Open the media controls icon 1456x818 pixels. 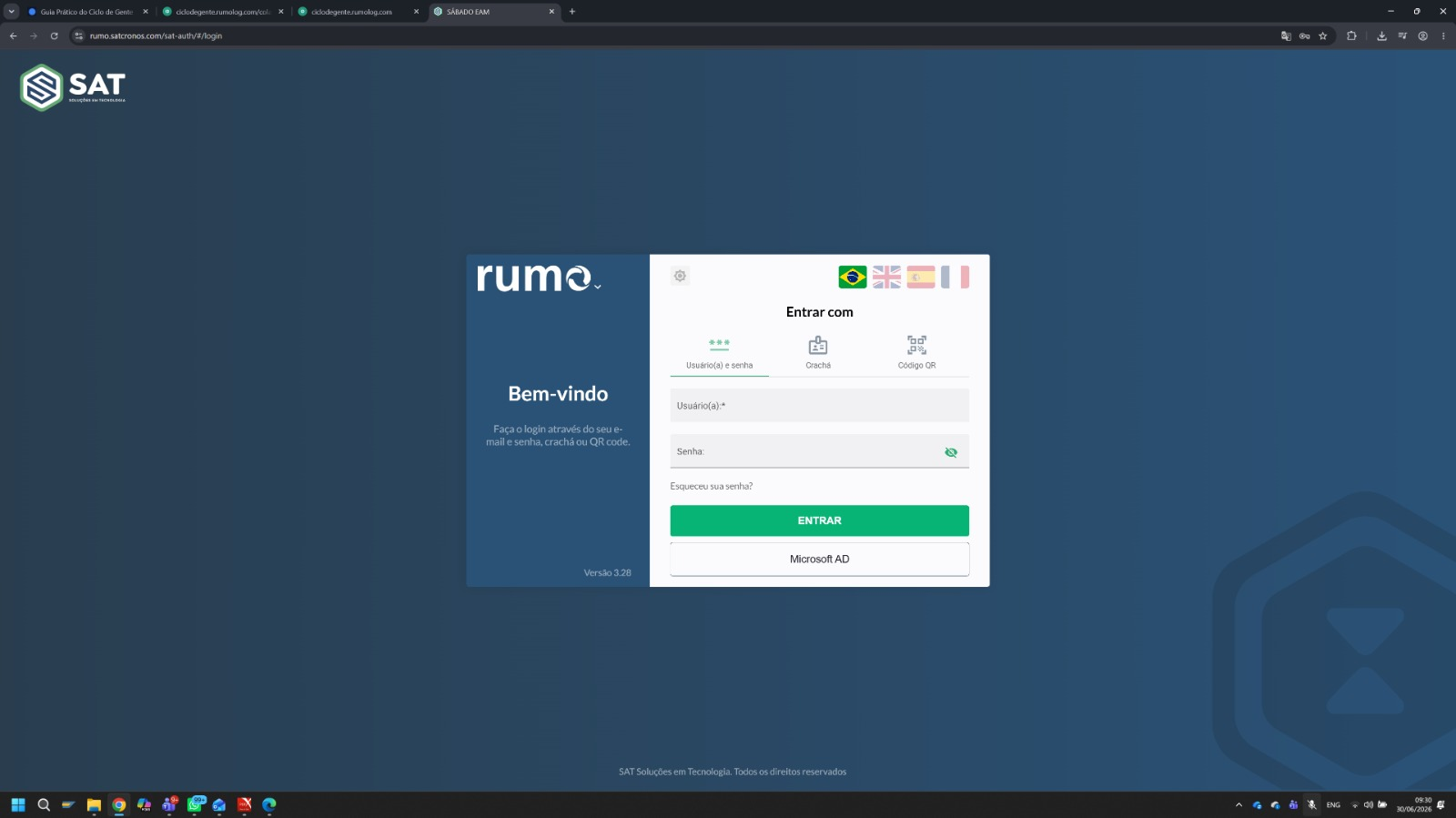point(1402,36)
